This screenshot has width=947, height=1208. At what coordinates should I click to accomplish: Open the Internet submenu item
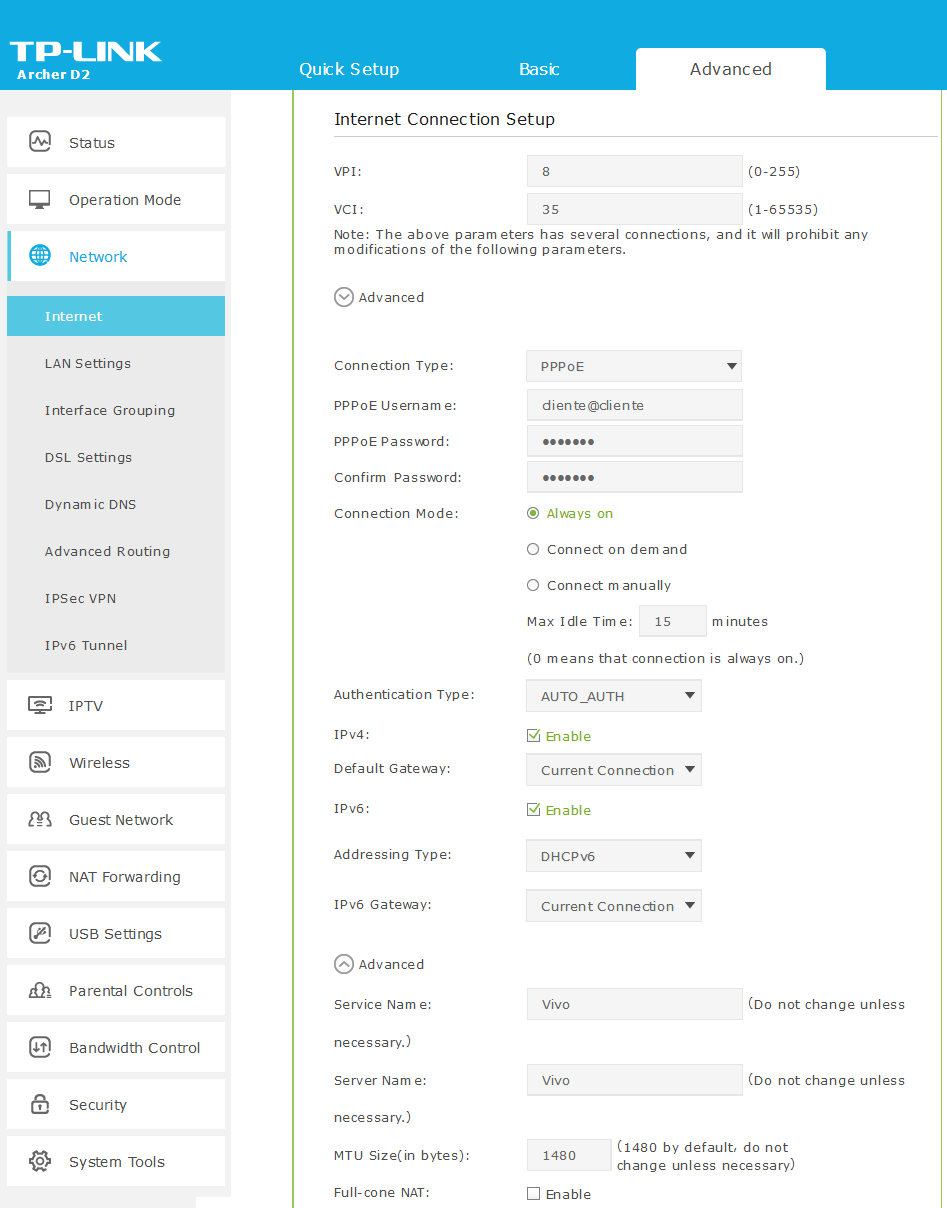tap(116, 316)
